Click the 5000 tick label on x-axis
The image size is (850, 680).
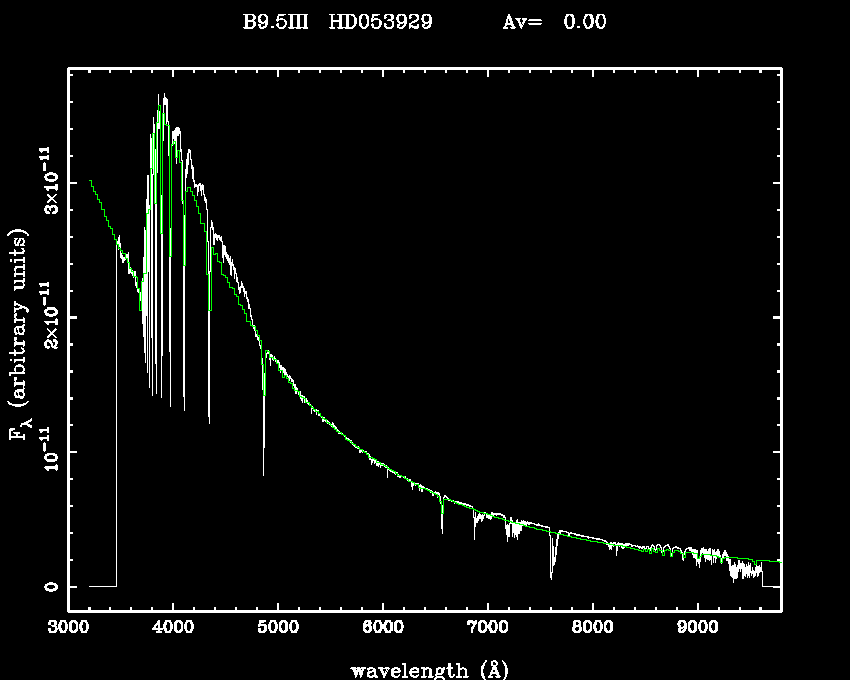[x=277, y=629]
